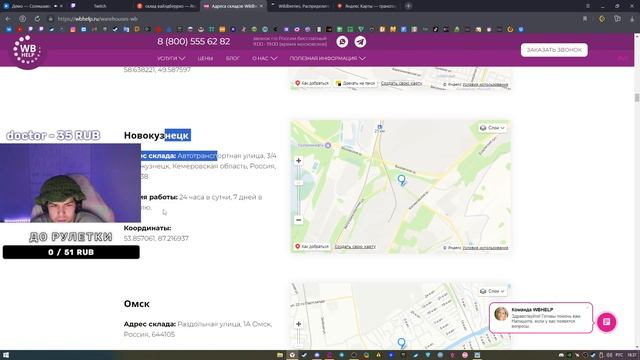Open the БЛОГ menu item
This screenshot has width=640, height=360.
point(233,58)
